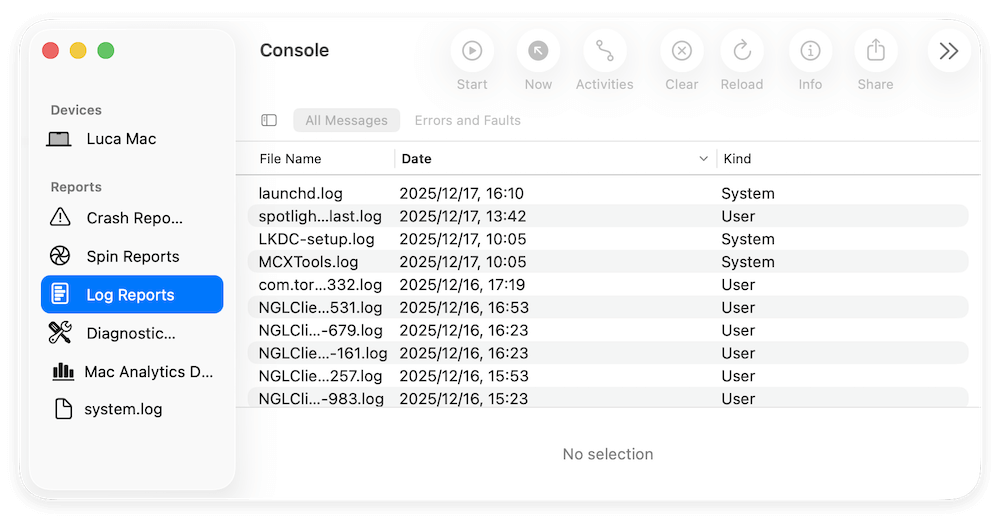Image resolution: width=1000 pixels, height=519 pixels.
Task: Zoom the Console window with green button
Action: click(106, 50)
